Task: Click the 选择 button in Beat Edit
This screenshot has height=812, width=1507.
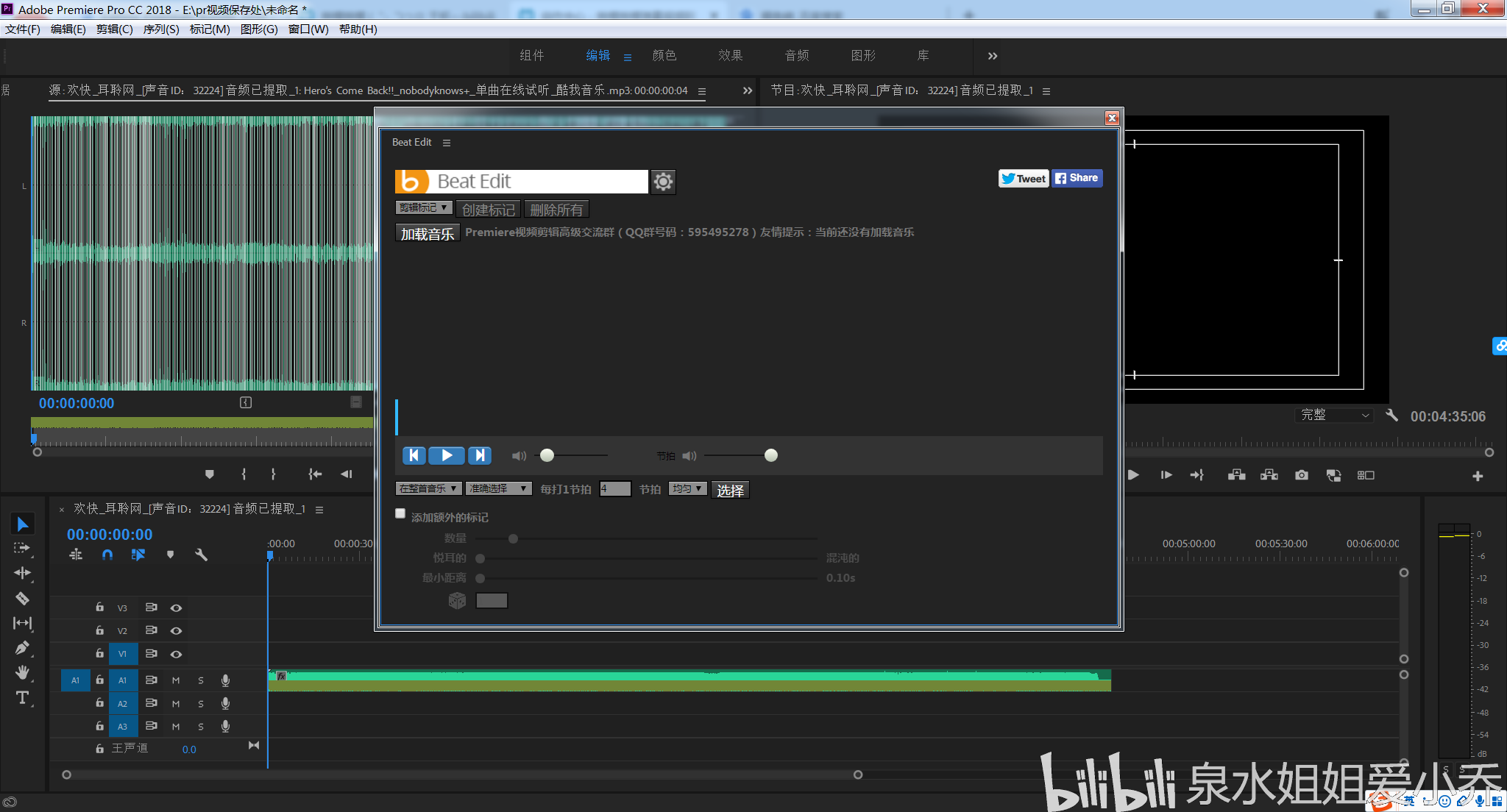Action: click(730, 491)
